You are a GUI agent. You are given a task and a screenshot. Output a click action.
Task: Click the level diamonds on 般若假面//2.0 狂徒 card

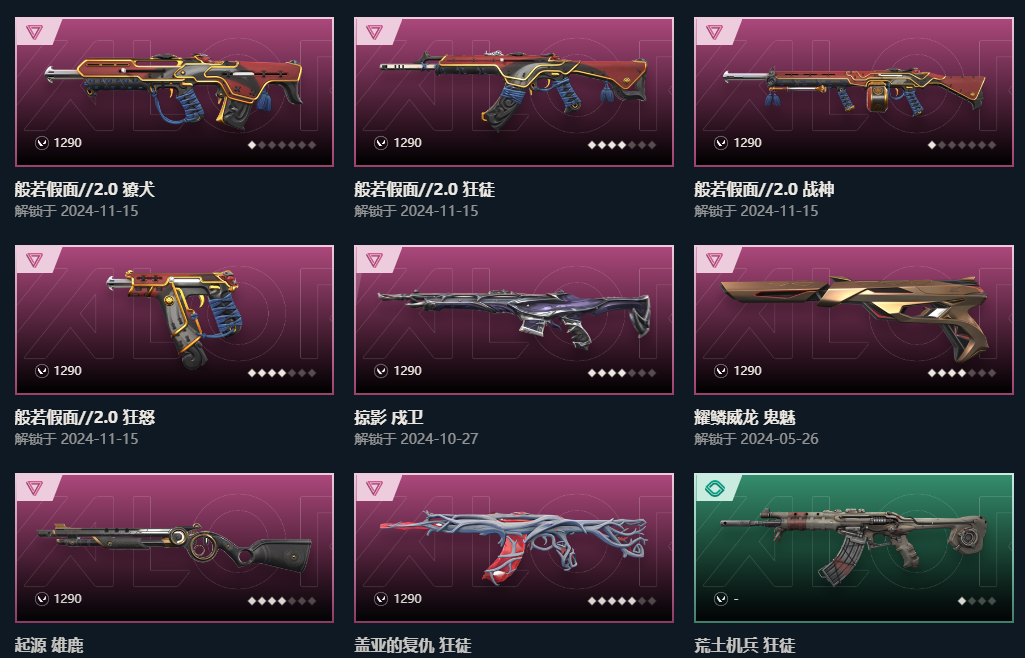coord(622,145)
